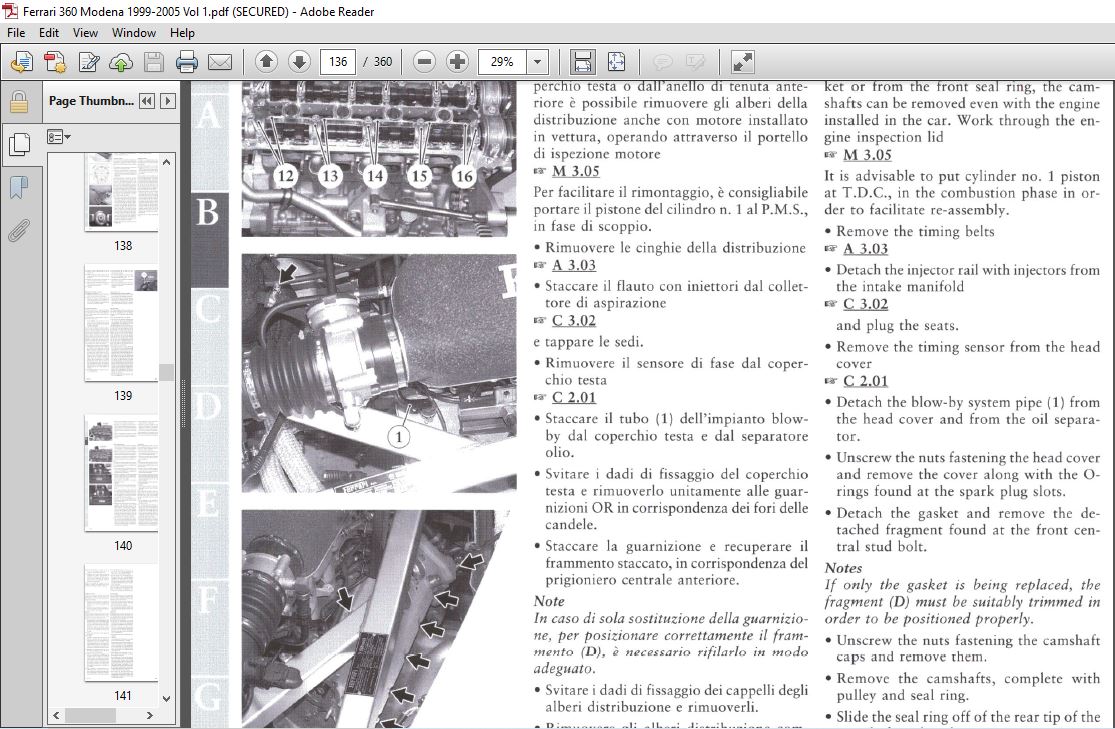Select page 140 thumbnail
This screenshot has height=729, width=1115.
(x=122, y=474)
